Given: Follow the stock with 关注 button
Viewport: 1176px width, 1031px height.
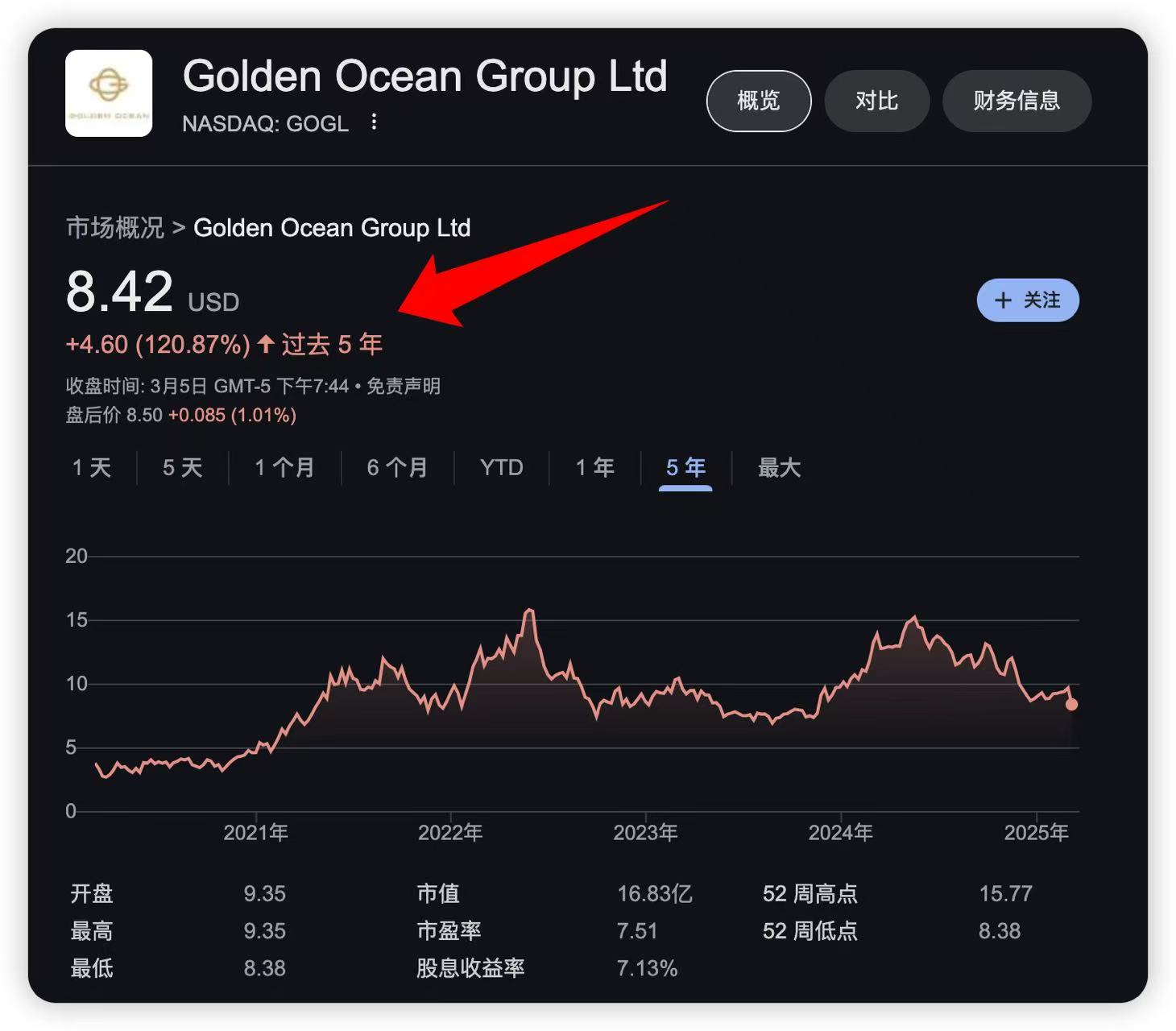Looking at the screenshot, I should 1028,300.
